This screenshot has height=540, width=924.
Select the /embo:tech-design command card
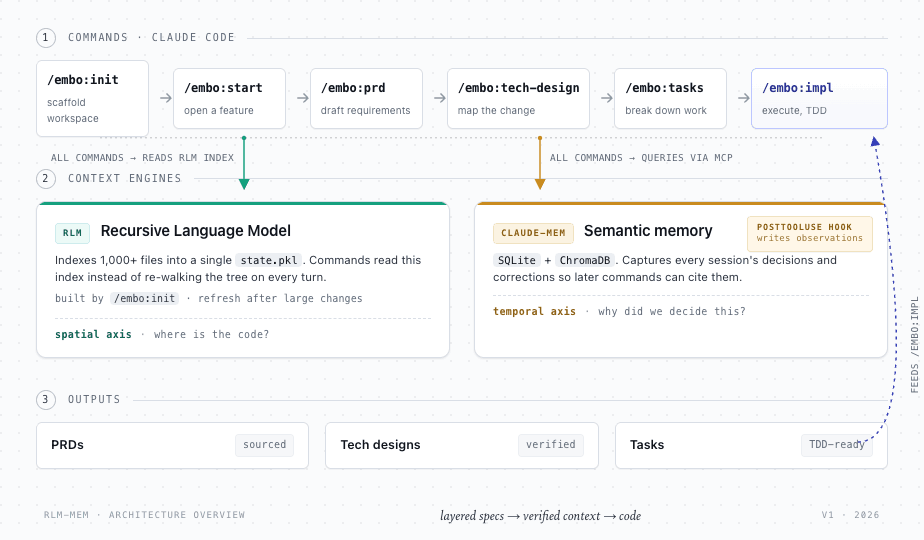pyautogui.click(x=519, y=98)
